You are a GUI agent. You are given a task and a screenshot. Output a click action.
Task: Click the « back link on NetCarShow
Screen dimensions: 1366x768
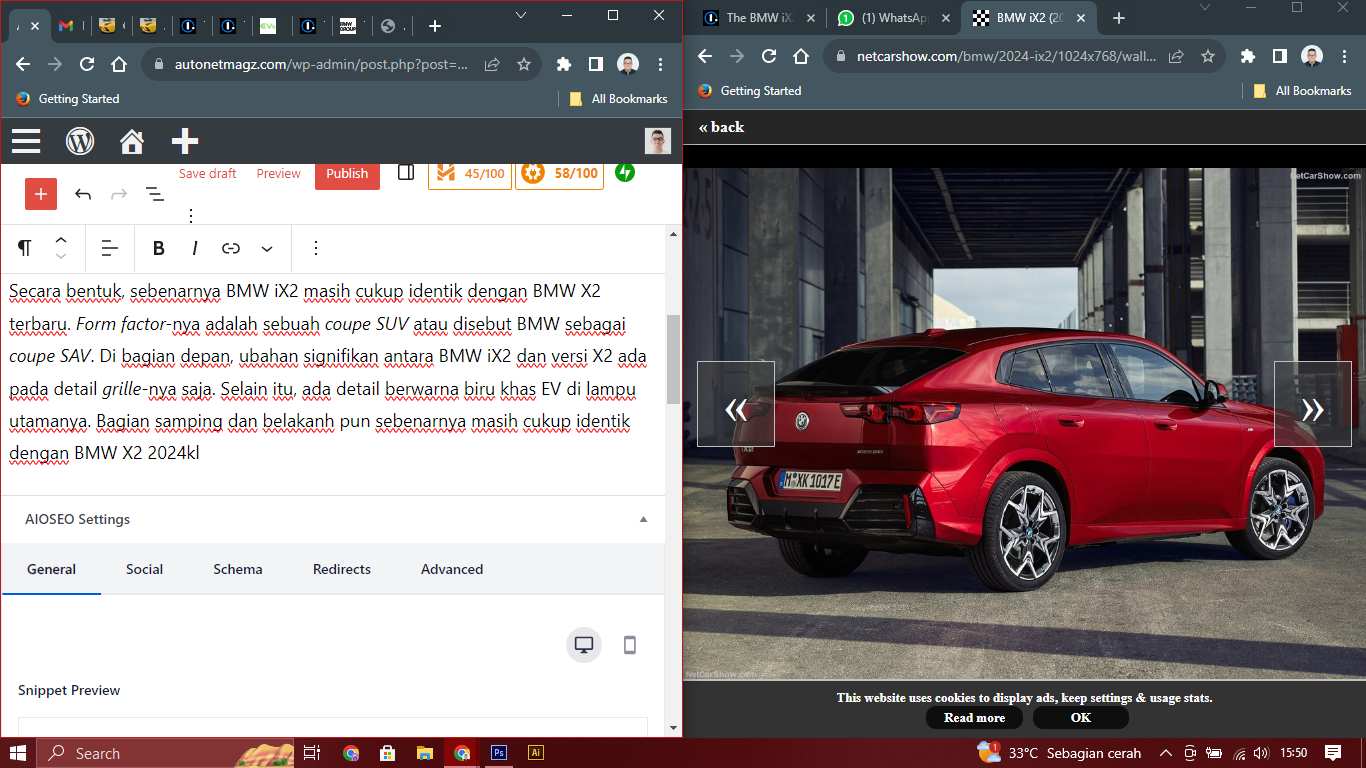click(x=721, y=127)
